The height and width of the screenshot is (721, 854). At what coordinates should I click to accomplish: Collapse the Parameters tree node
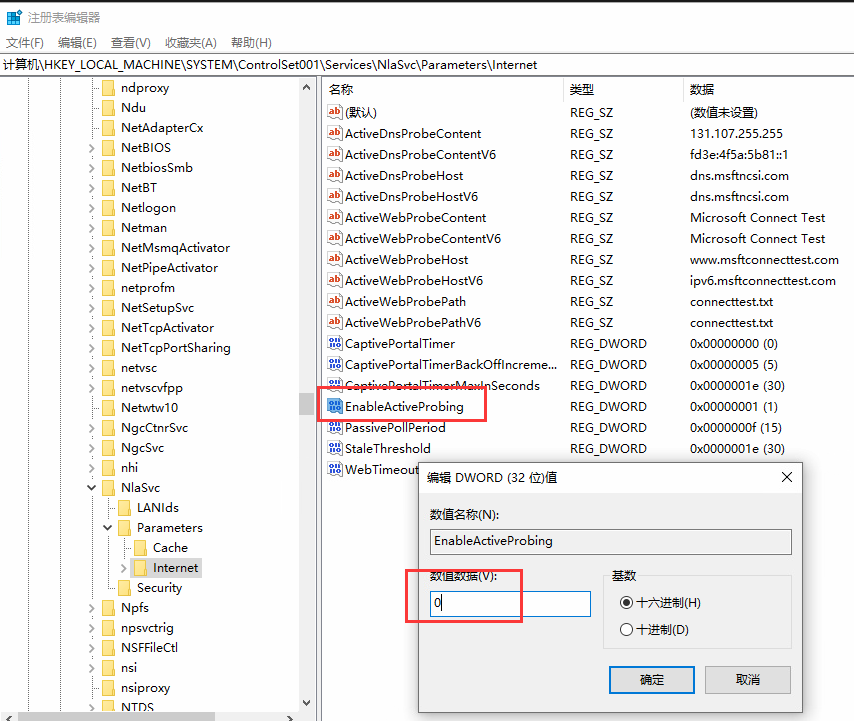click(x=107, y=528)
